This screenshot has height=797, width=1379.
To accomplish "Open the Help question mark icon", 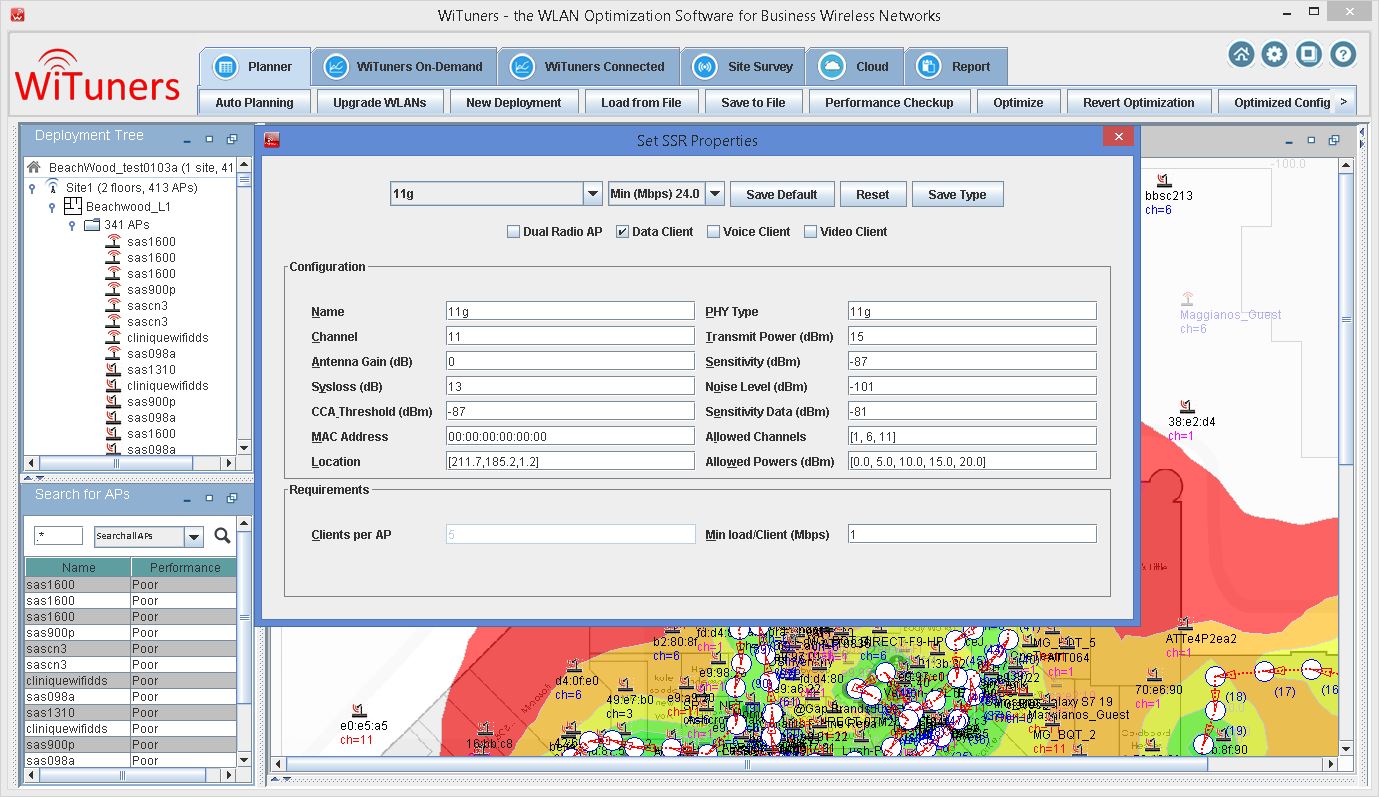I will (x=1343, y=55).
